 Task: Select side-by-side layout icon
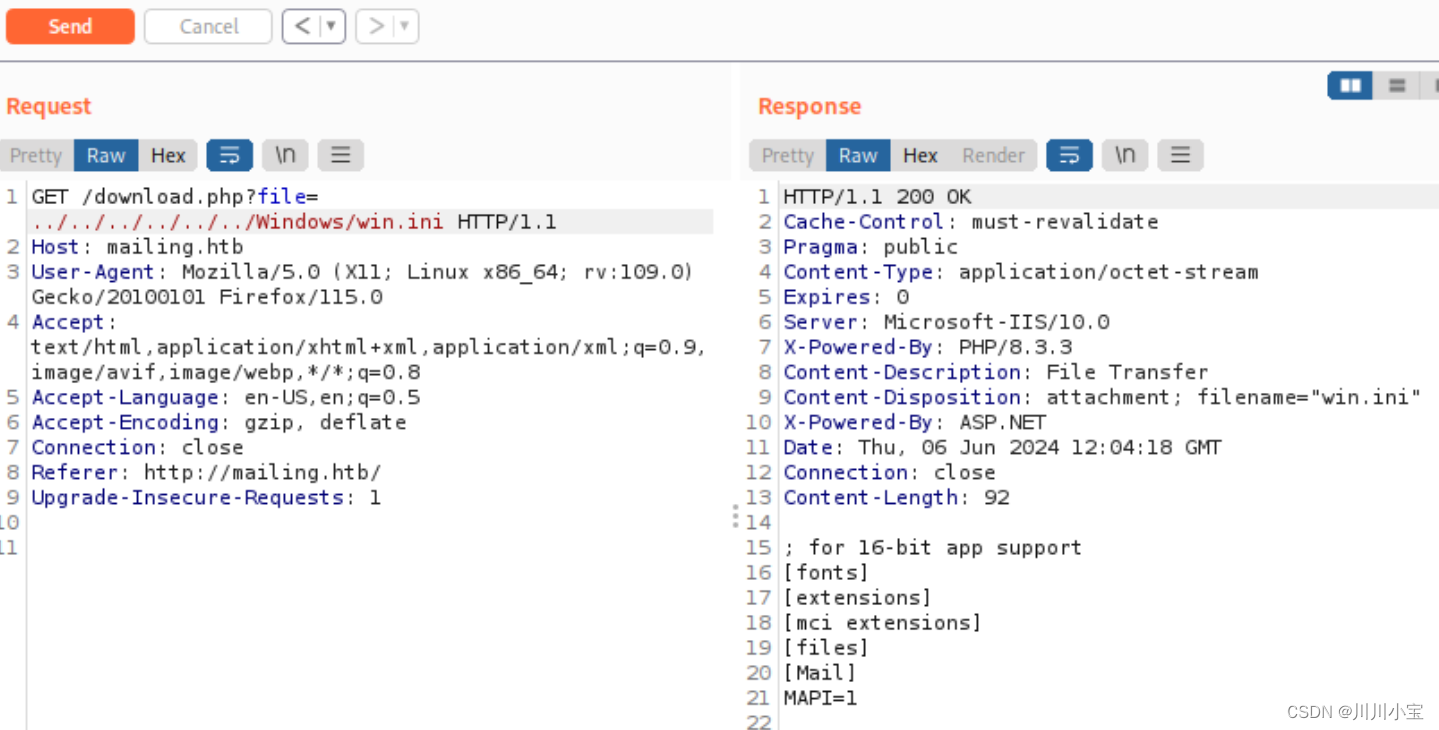1350,86
